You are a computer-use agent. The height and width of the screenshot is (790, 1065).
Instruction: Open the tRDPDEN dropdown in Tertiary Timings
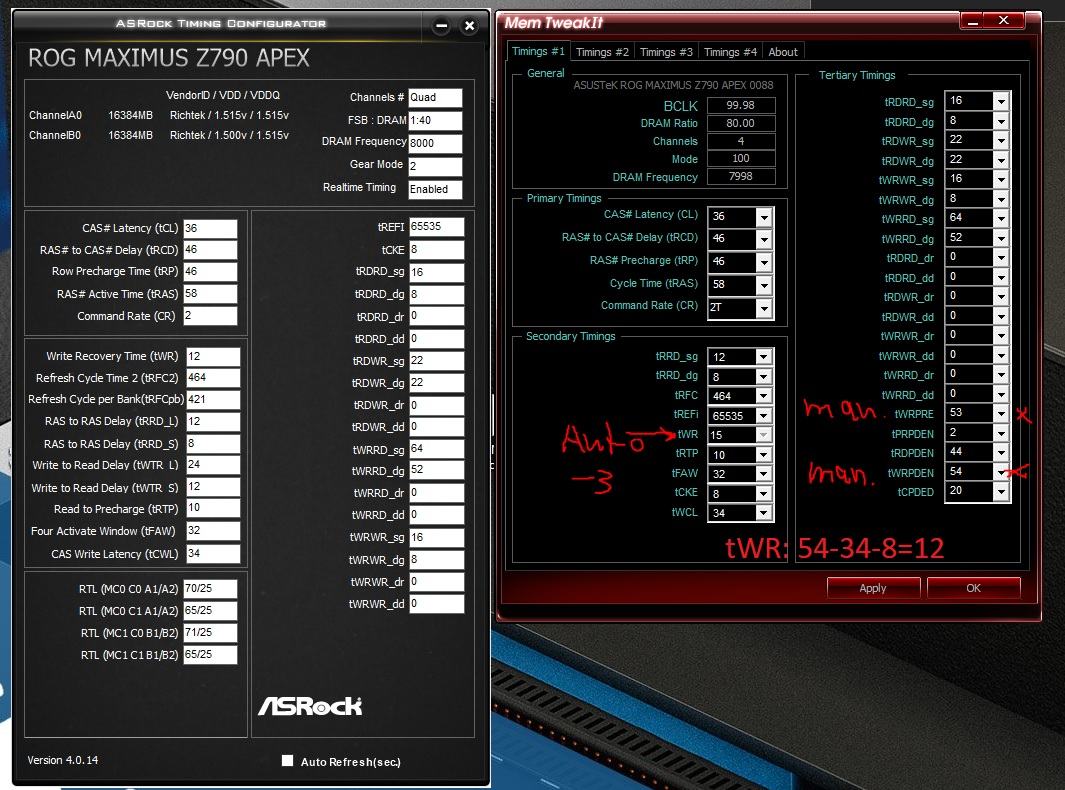point(1001,452)
